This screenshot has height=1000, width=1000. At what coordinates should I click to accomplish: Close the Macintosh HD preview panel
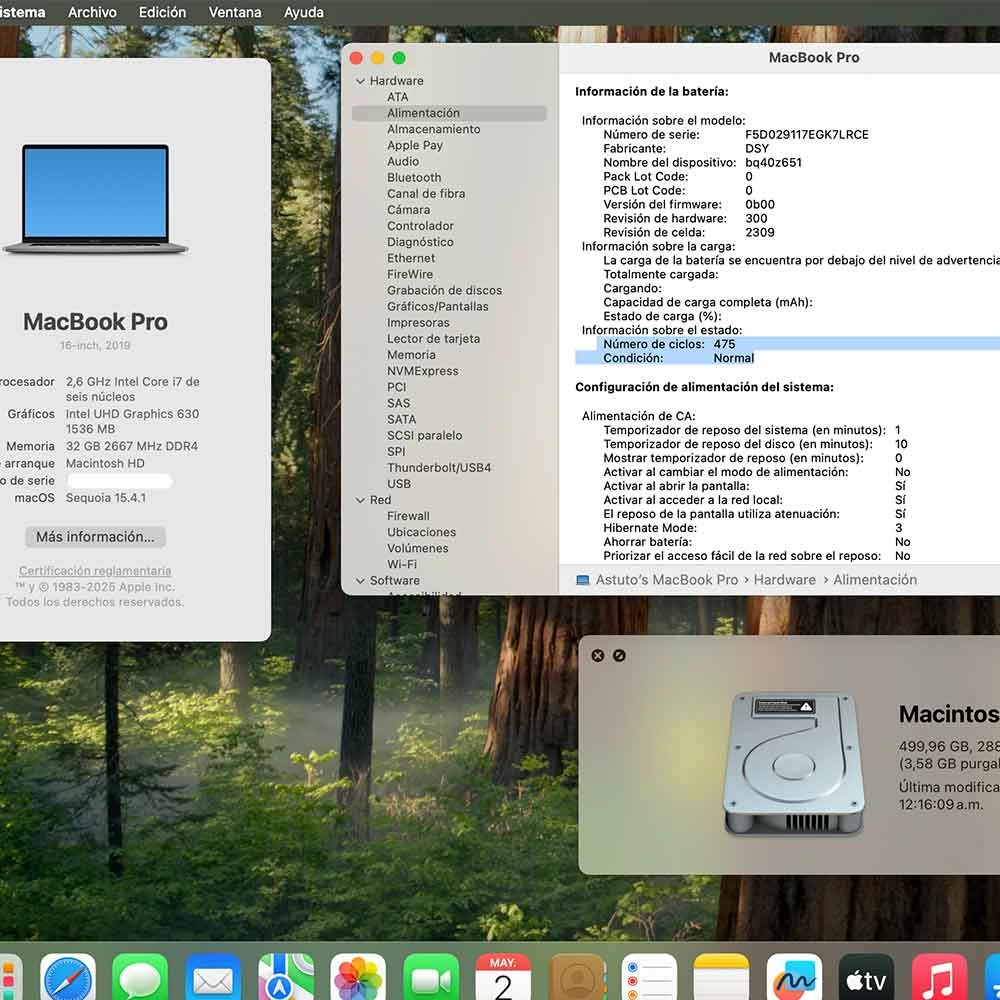click(598, 656)
